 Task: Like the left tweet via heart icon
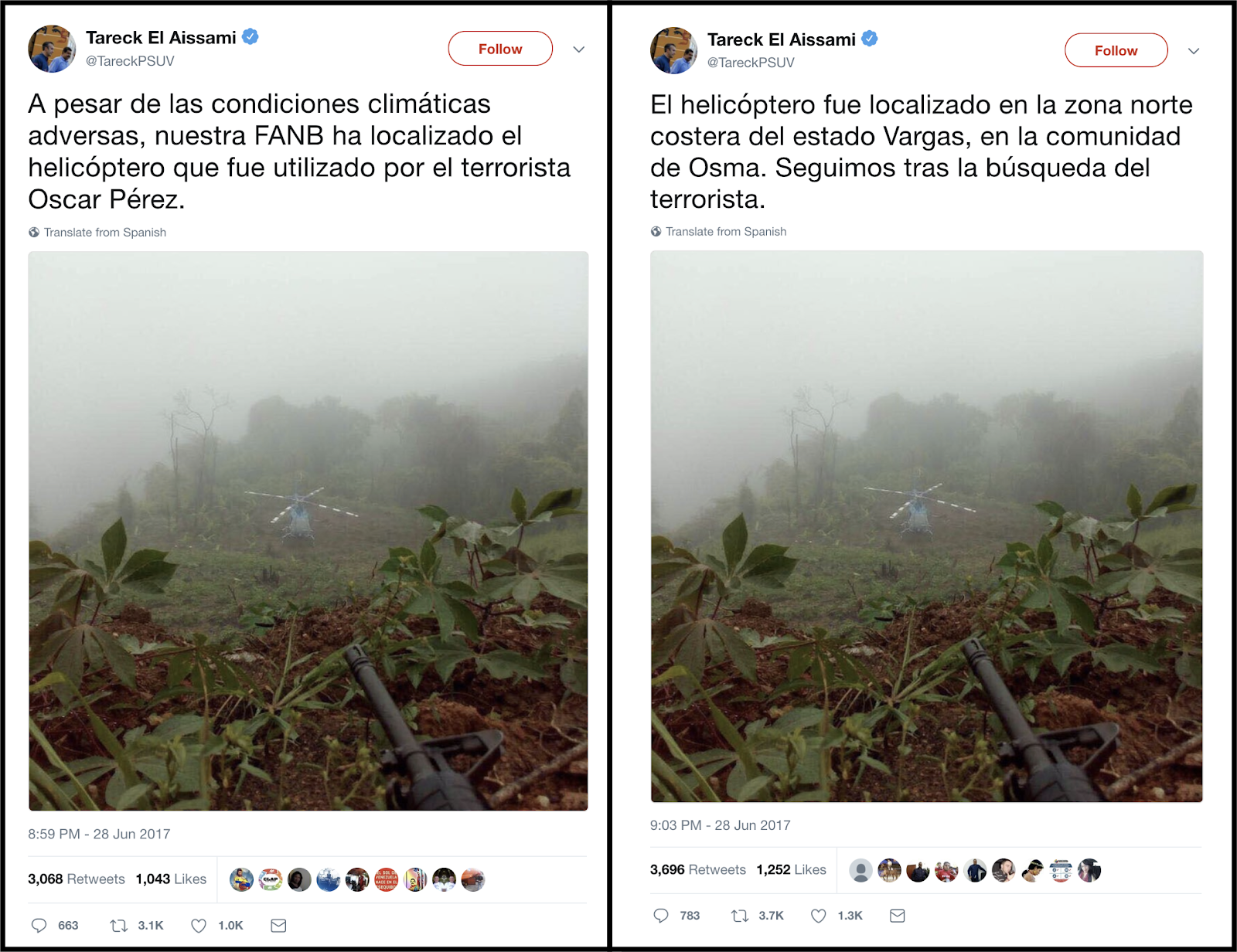coord(199,925)
